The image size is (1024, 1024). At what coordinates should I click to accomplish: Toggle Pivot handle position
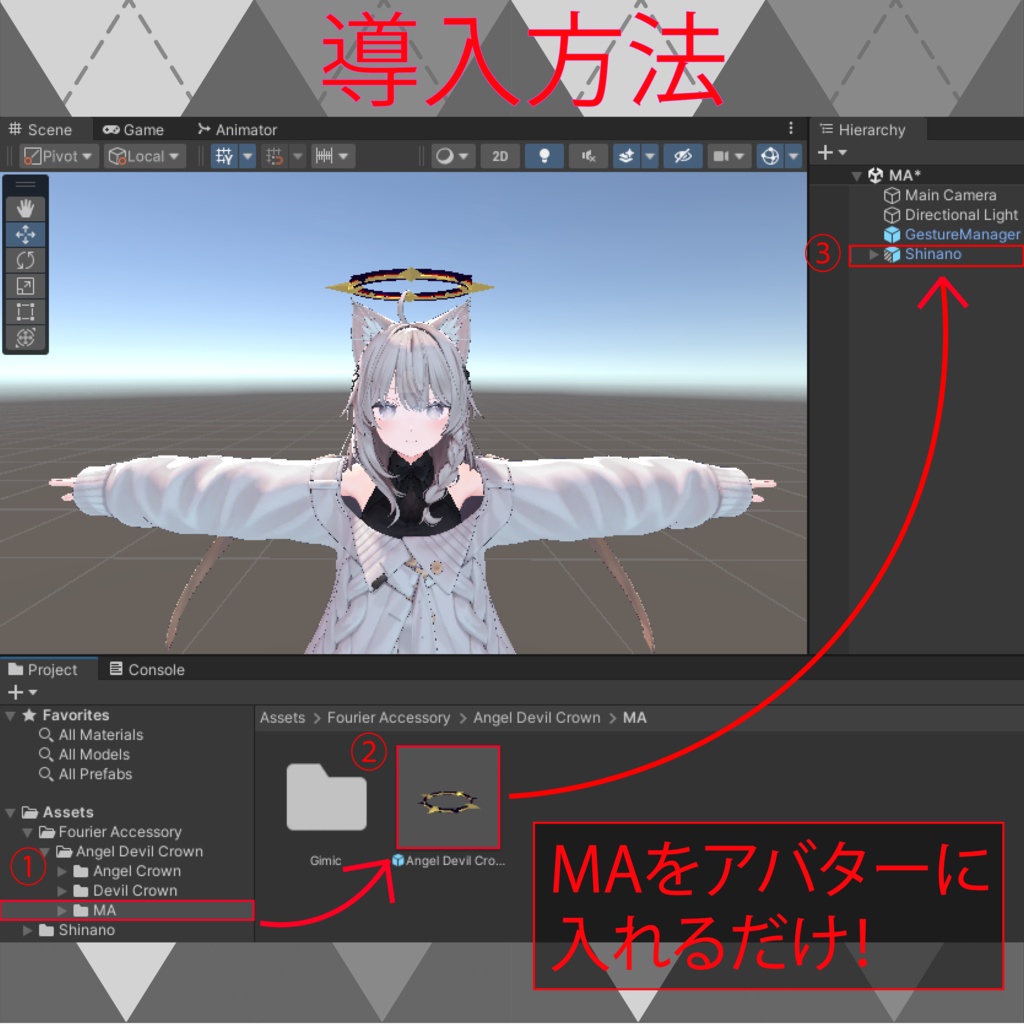pos(59,156)
